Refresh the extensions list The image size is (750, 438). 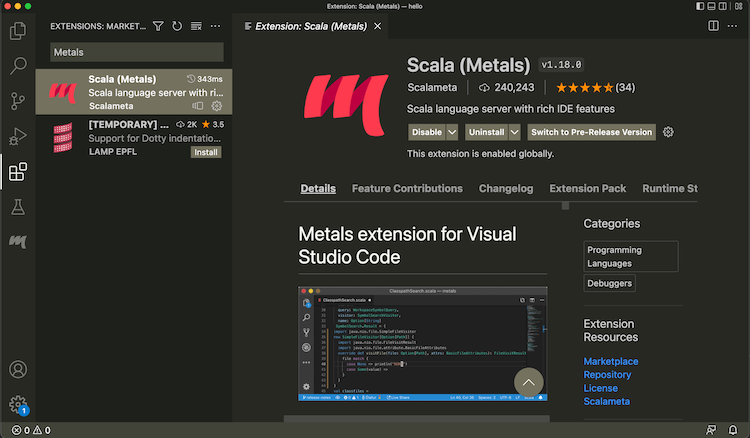click(177, 26)
